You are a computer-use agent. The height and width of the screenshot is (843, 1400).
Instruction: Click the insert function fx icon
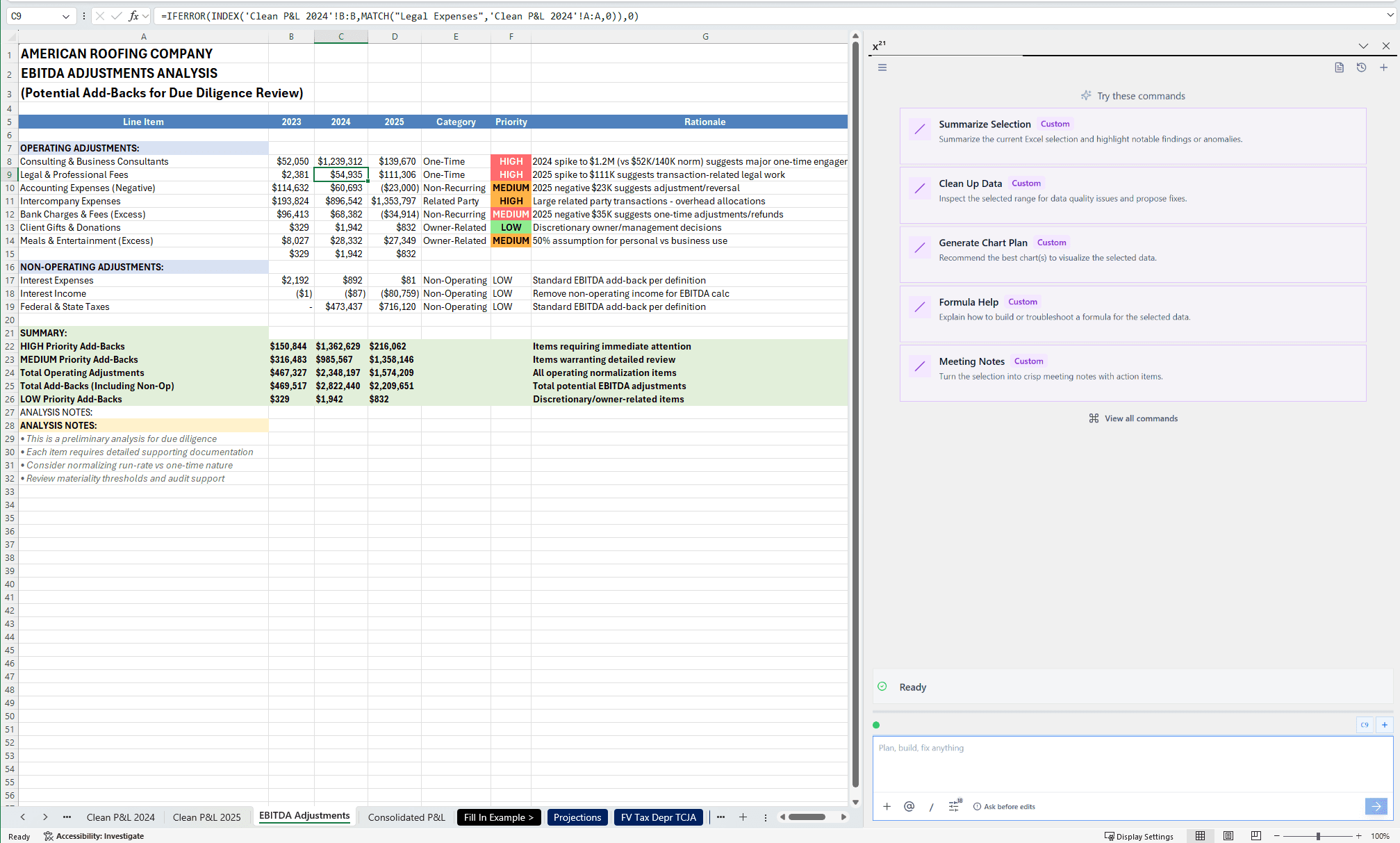pyautogui.click(x=133, y=16)
